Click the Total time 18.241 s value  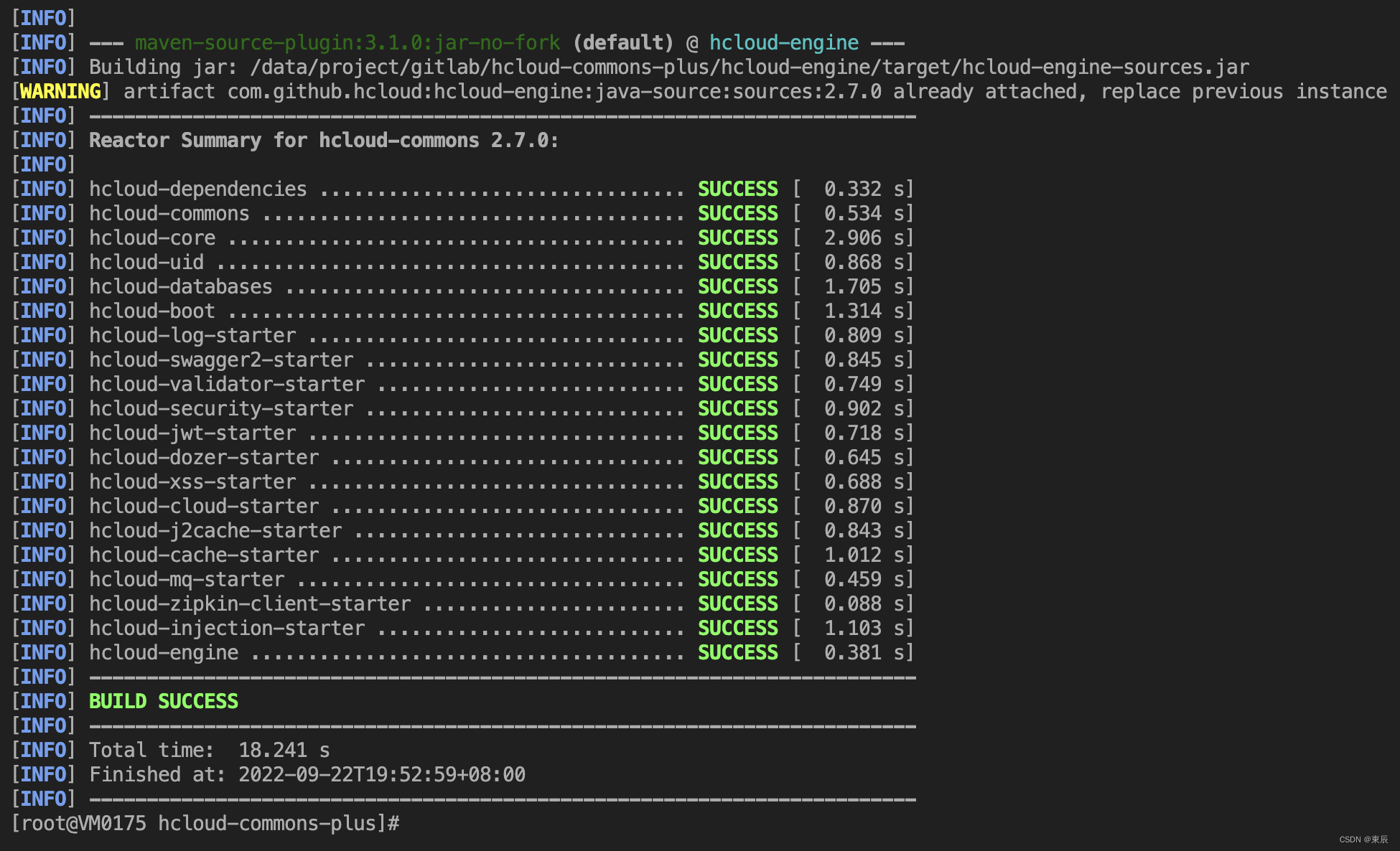284,750
